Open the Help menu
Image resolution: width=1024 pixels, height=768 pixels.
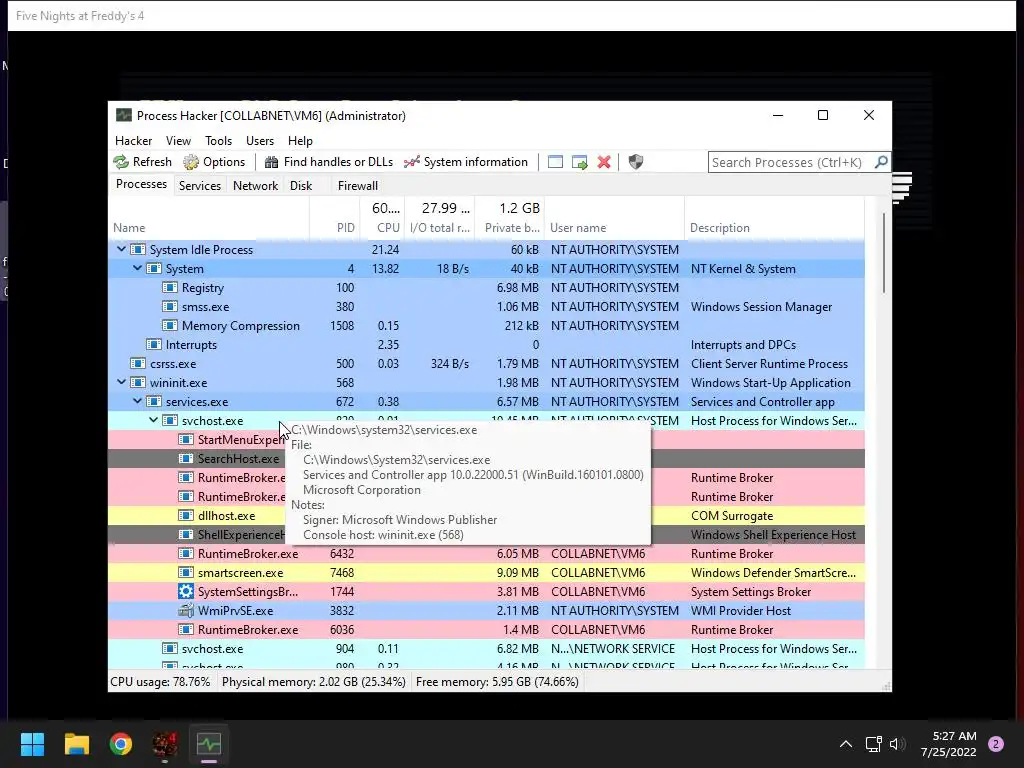[300, 141]
